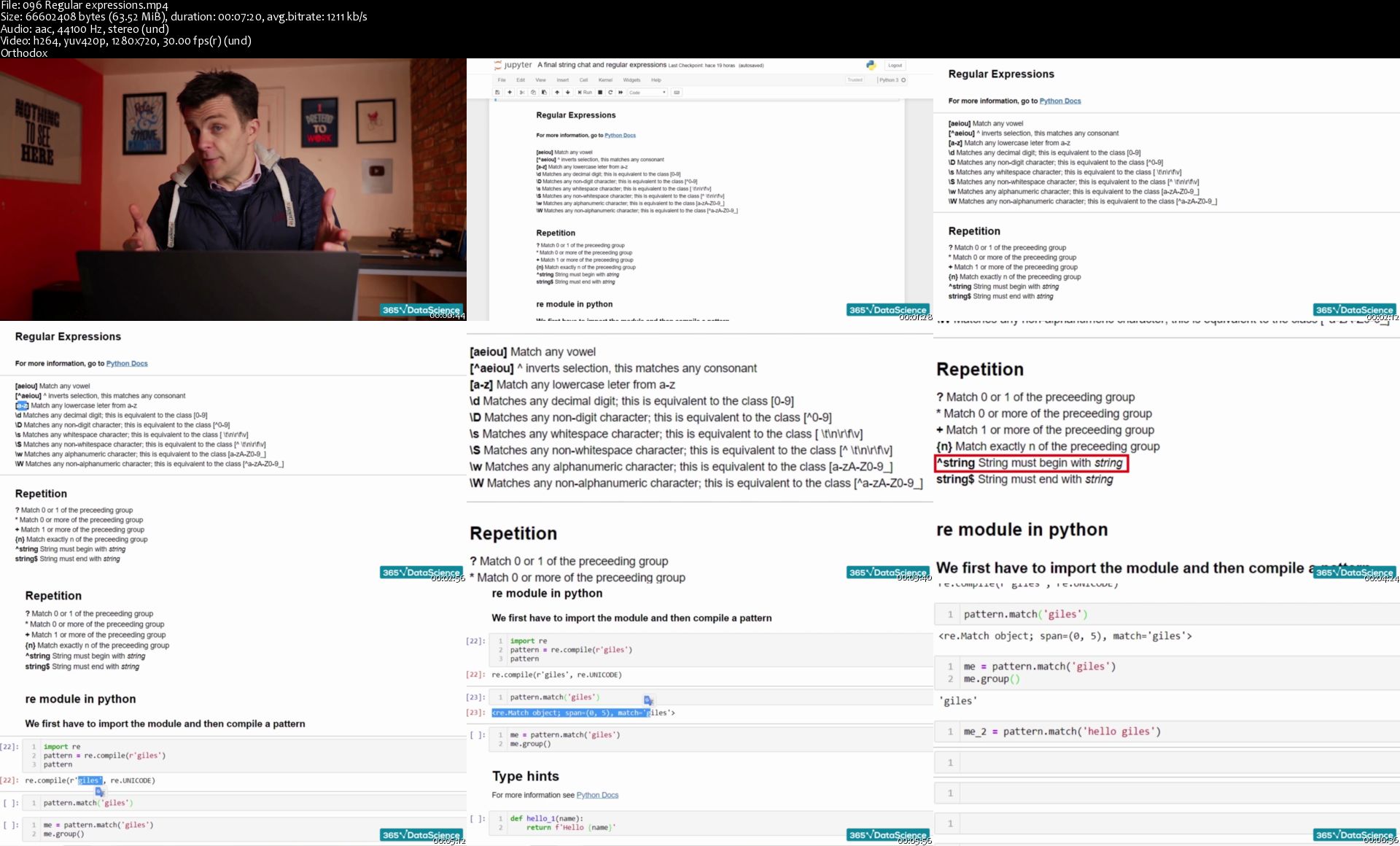This screenshot has width=1400, height=846.
Task: Open the command palette keyboard icon
Action: point(677,93)
